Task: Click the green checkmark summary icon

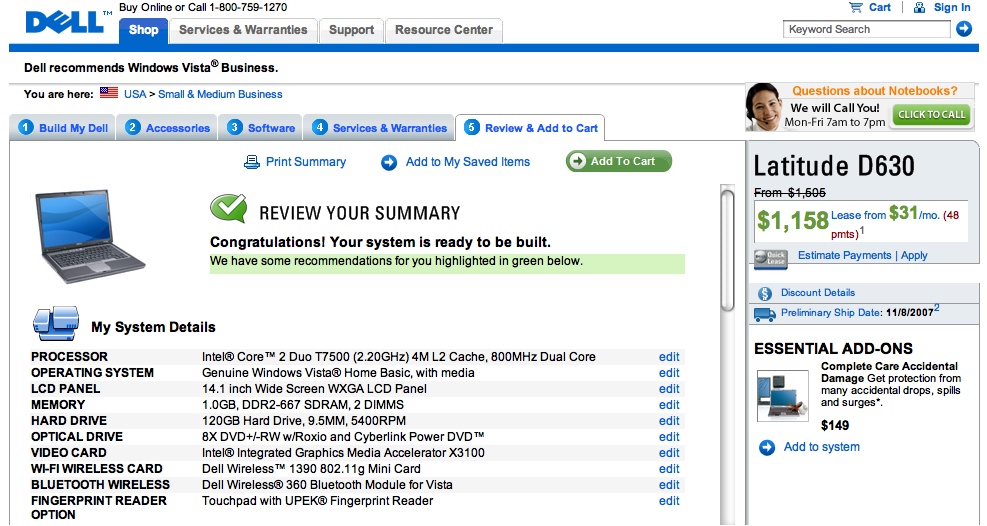Action: [228, 209]
